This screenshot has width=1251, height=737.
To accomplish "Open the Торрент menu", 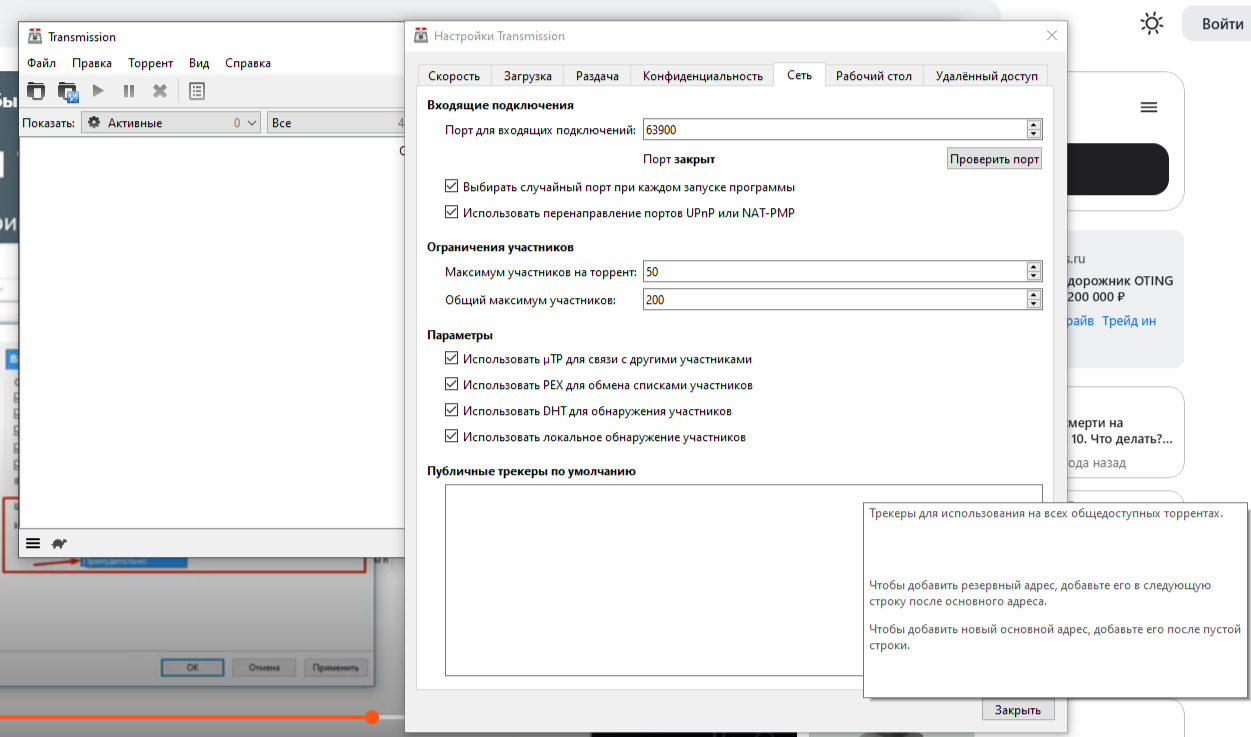I will point(150,63).
